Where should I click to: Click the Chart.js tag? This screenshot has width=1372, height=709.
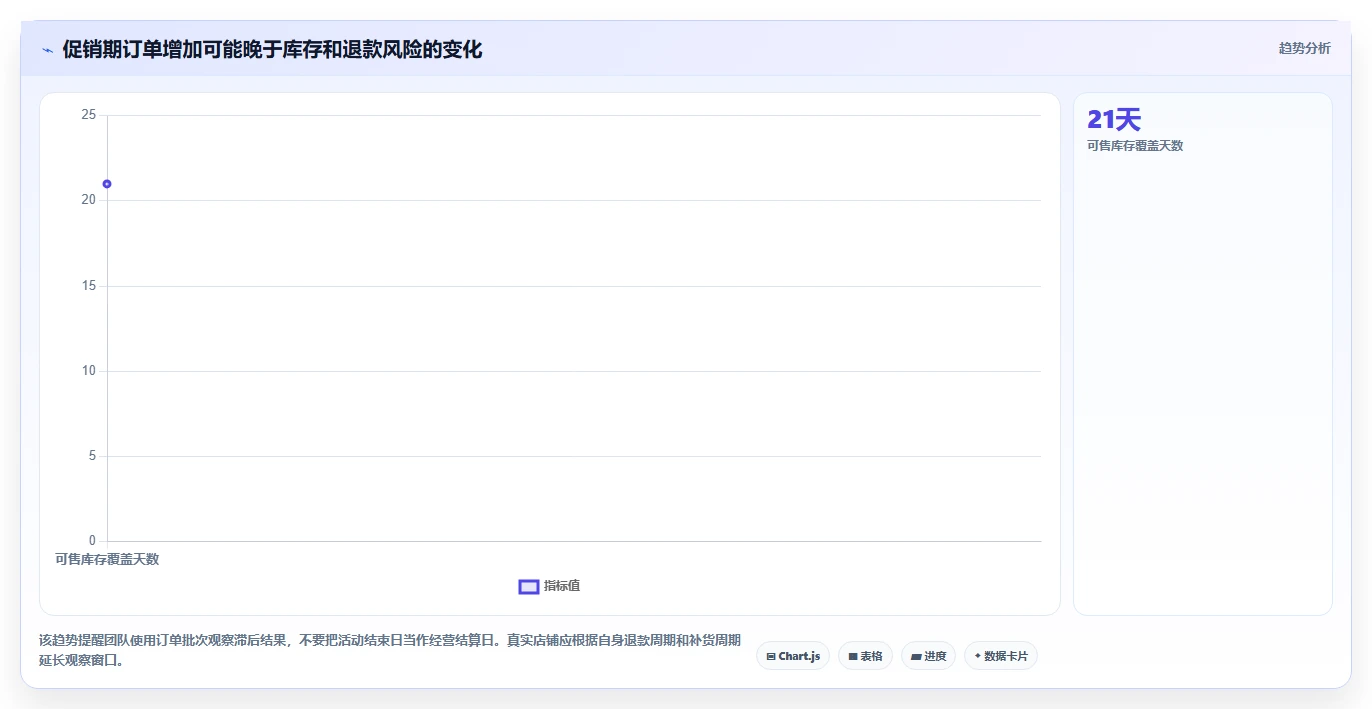(793, 656)
